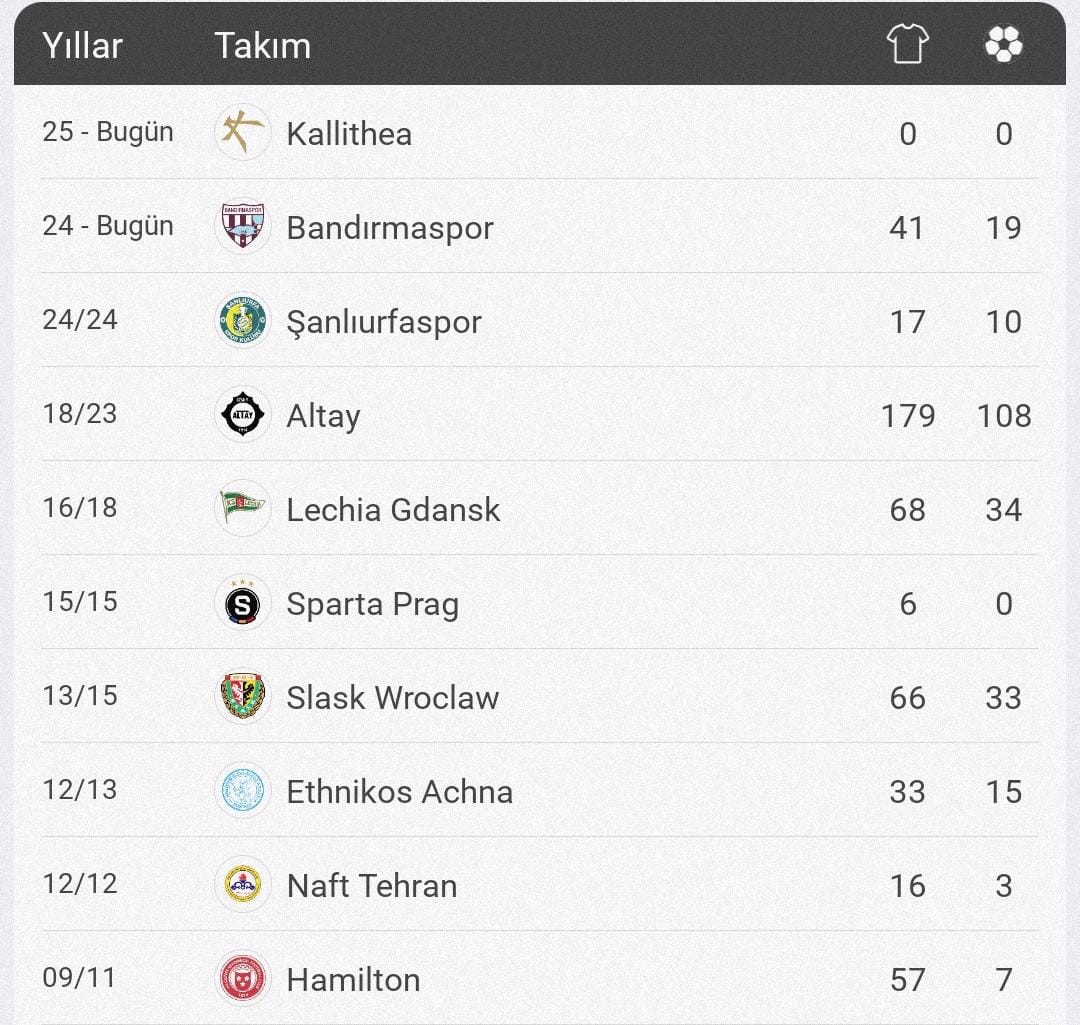Click the Lechia Gdansk flag logo
Screen dimensions: 1080x1025
[242, 508]
